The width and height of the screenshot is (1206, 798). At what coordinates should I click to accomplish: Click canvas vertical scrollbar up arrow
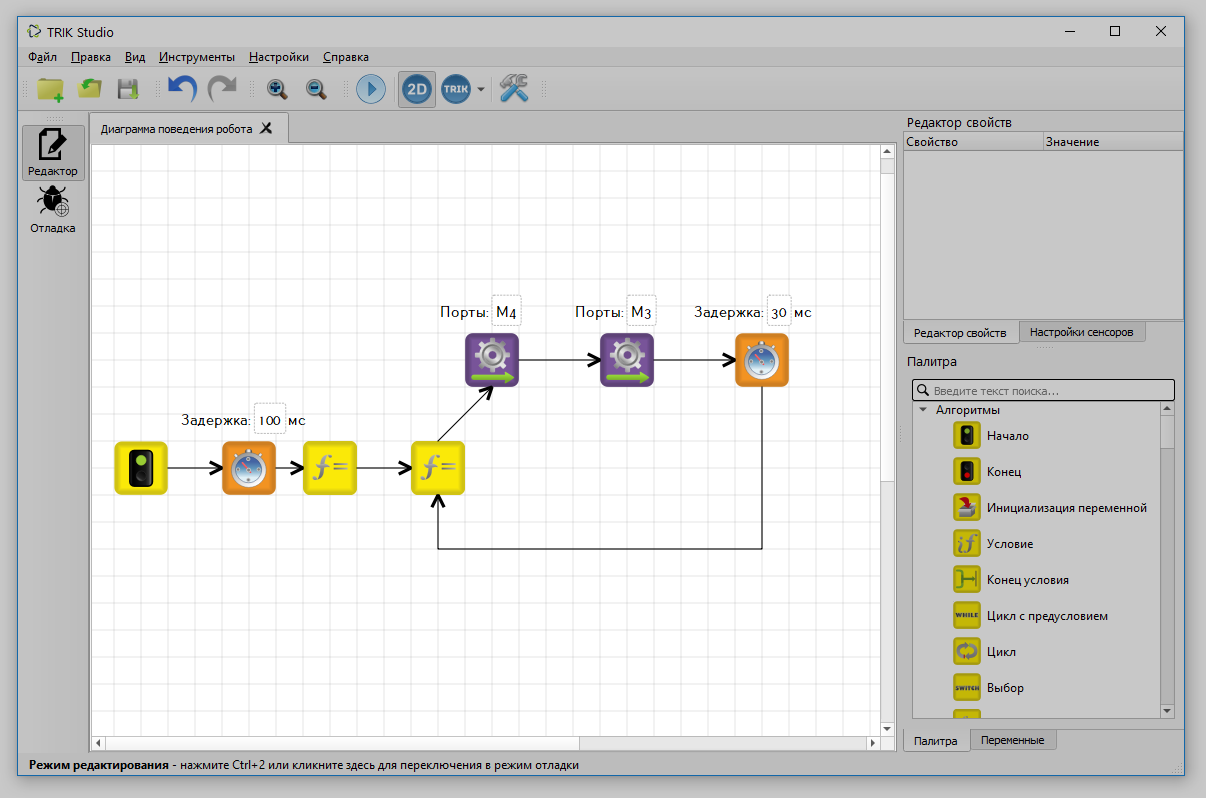[887, 152]
